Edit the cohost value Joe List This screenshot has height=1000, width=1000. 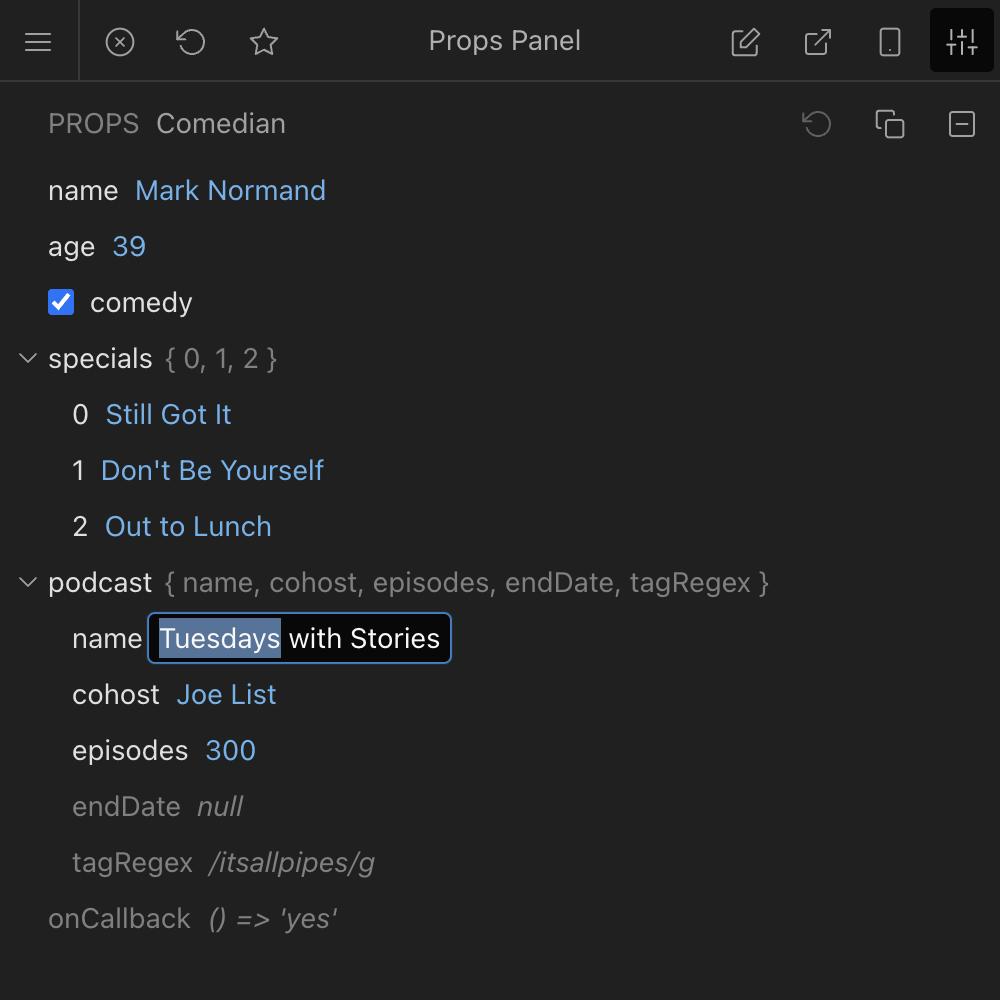(226, 695)
